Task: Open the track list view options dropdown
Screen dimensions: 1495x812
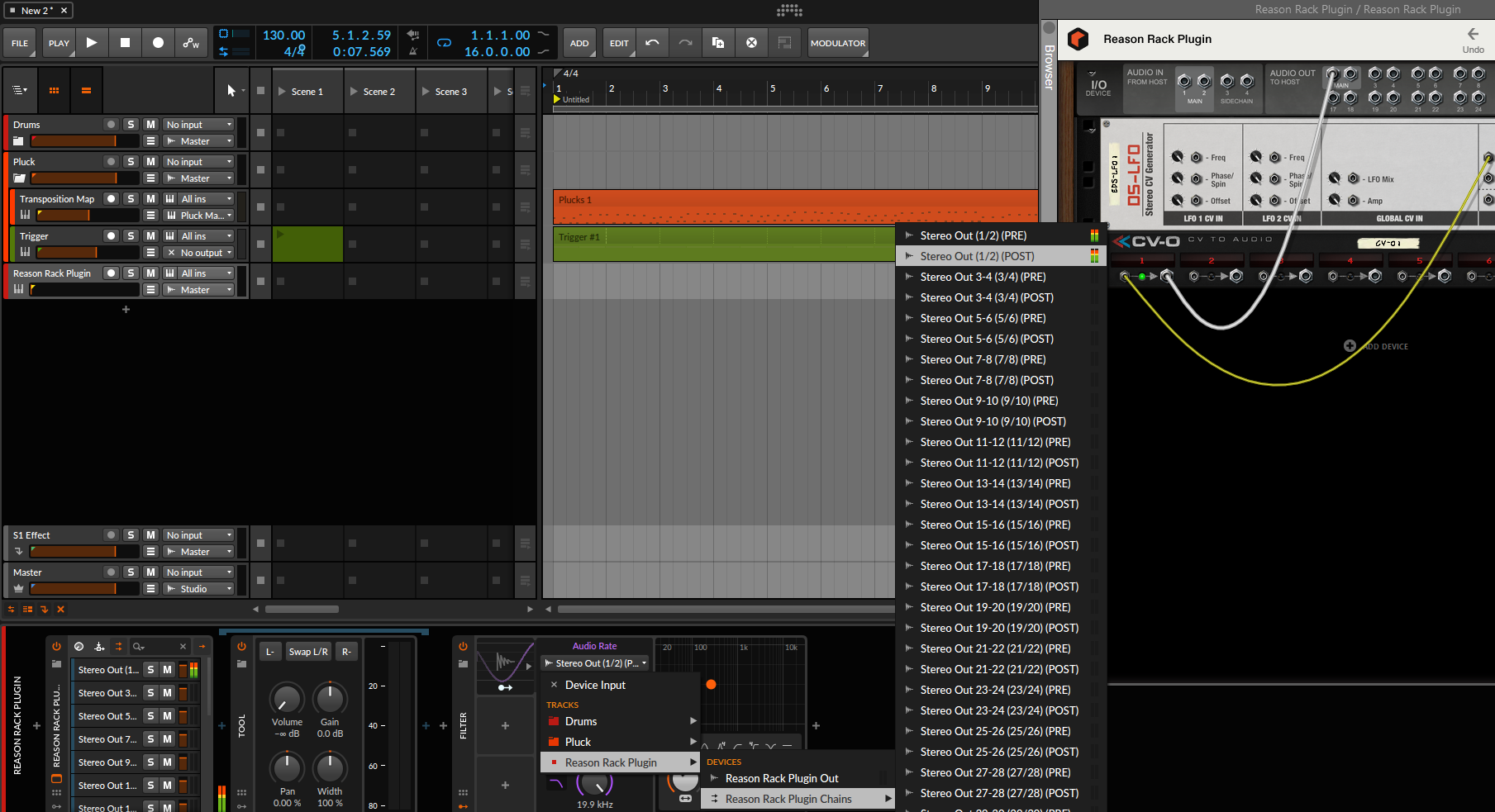Action: tap(20, 91)
